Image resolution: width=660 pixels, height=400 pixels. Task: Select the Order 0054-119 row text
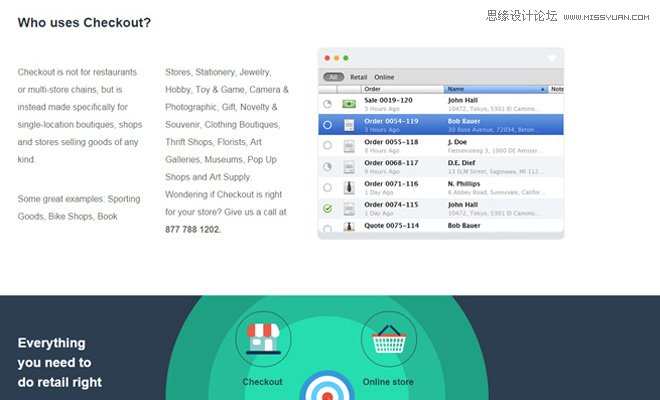[x=391, y=121]
